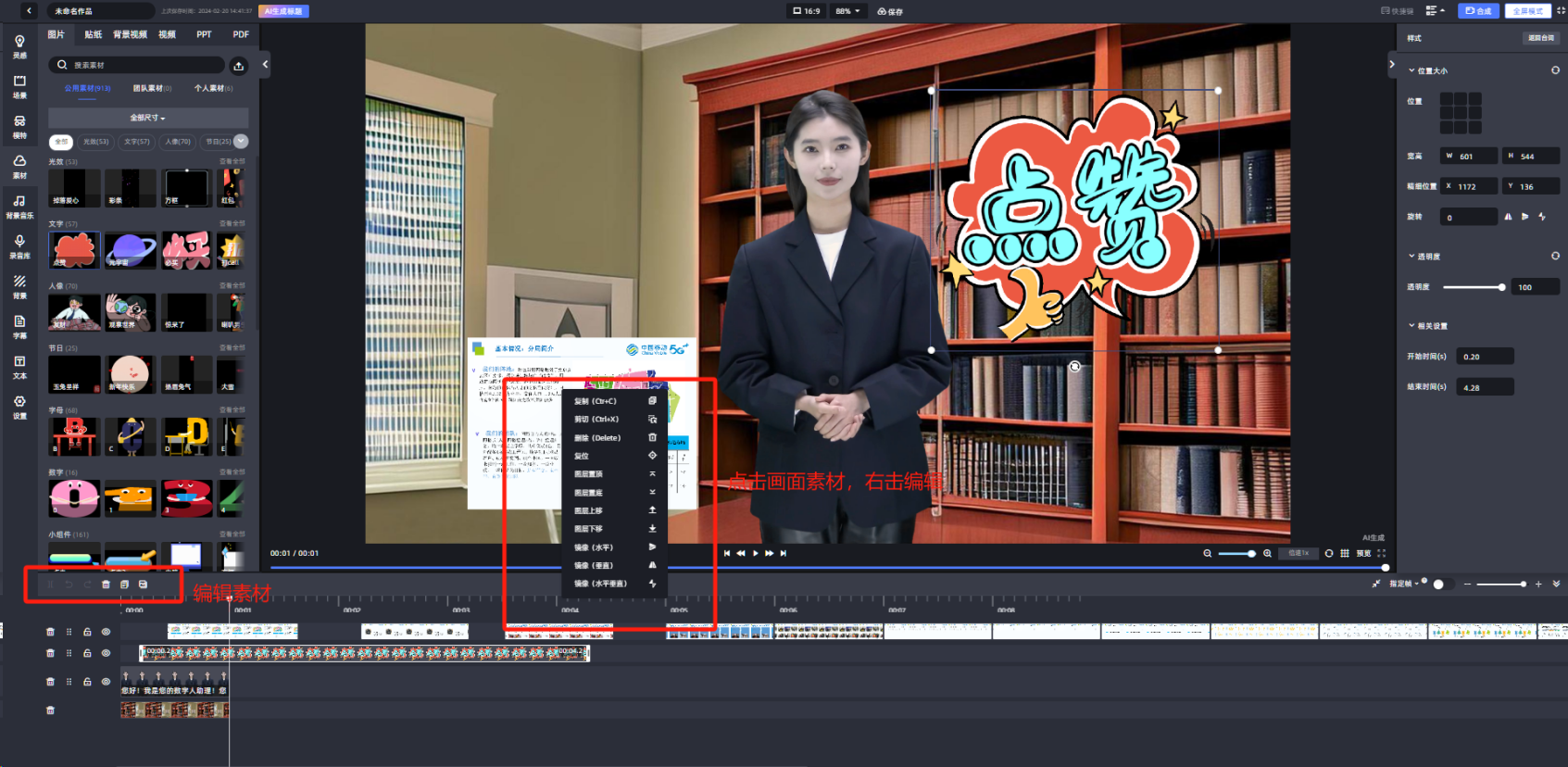1568x767 pixels.
Task: Open the 88% zoom level dropdown
Action: (x=847, y=11)
